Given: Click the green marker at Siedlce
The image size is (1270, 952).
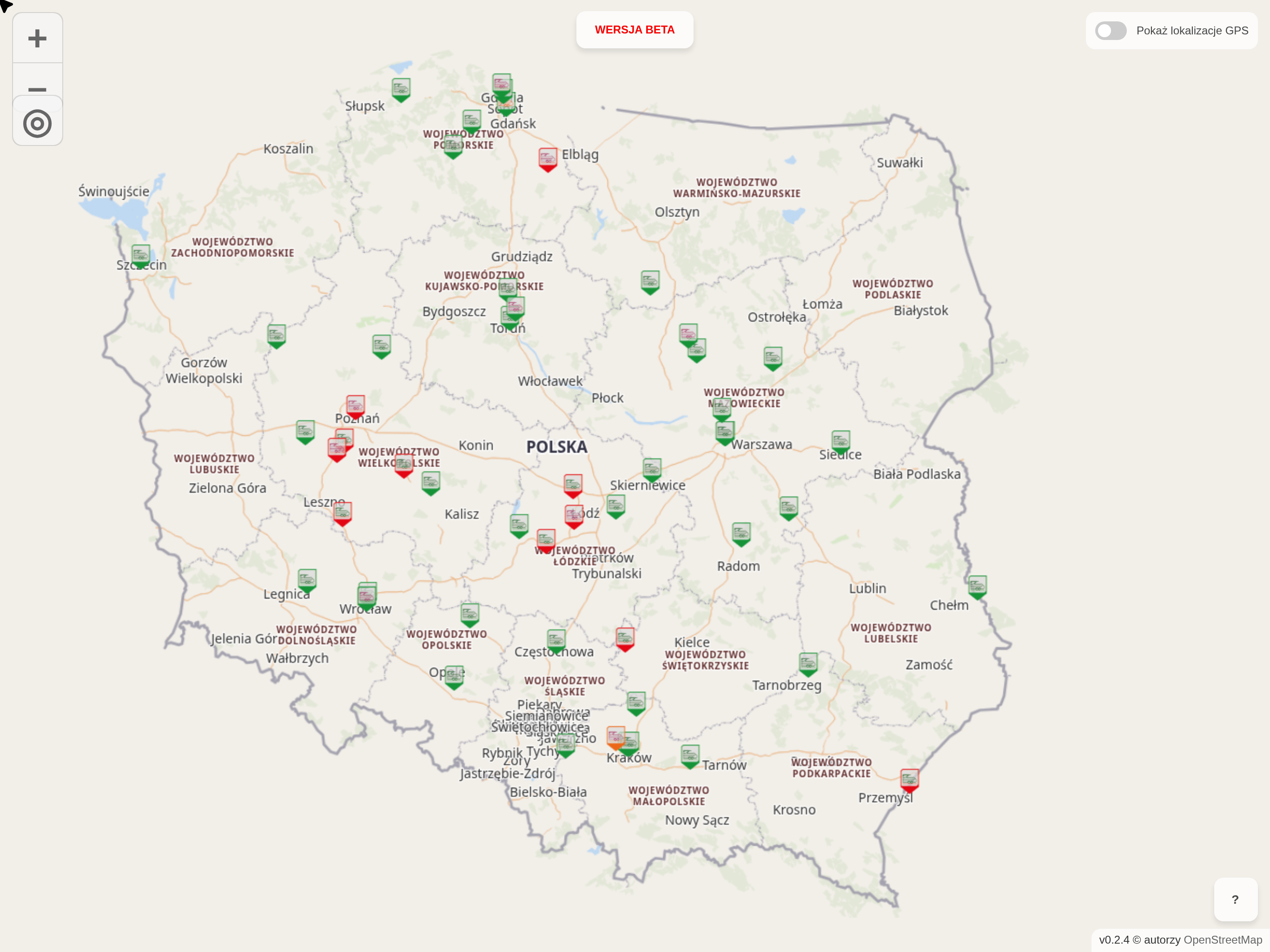Looking at the screenshot, I should click(x=840, y=442).
